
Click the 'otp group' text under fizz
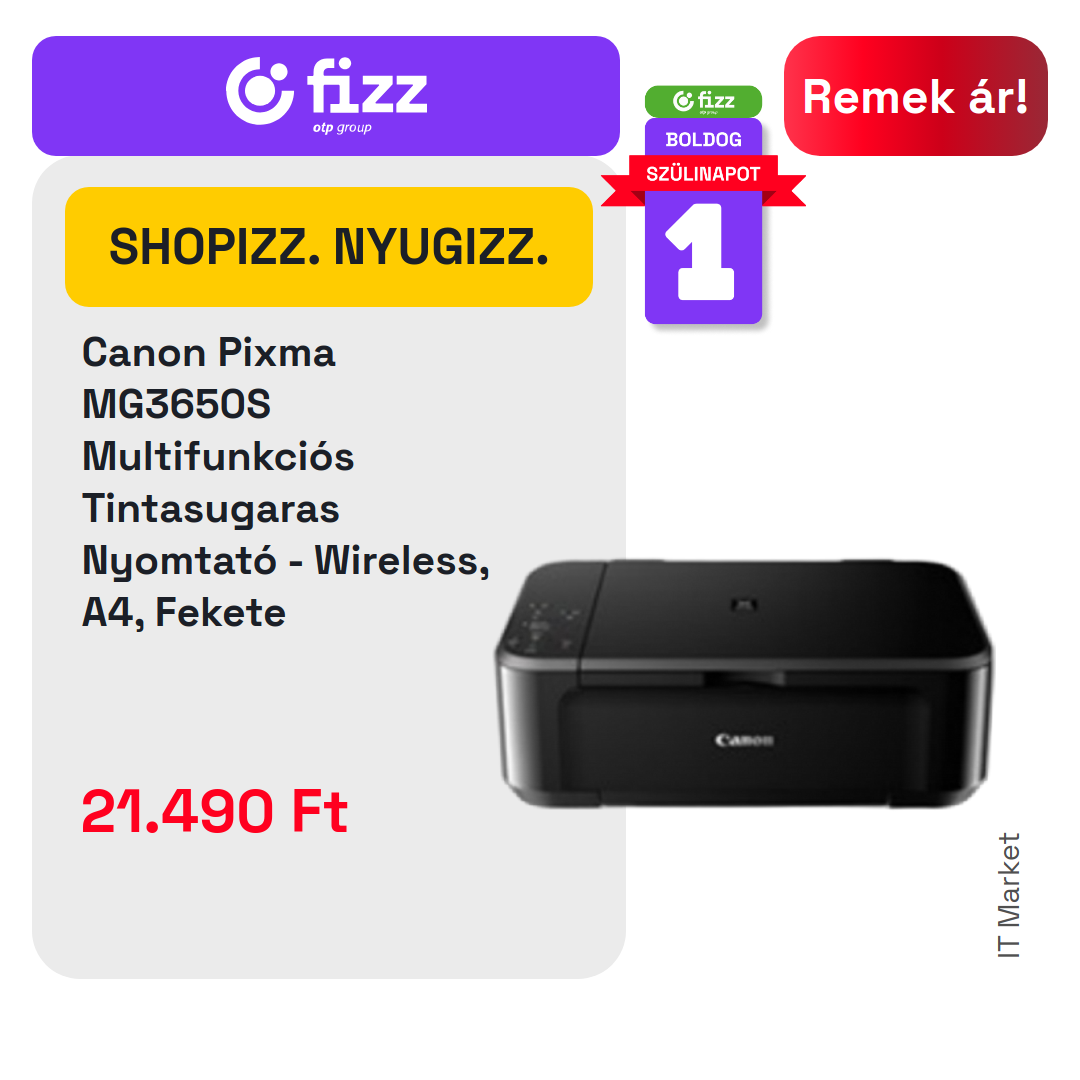tap(342, 128)
